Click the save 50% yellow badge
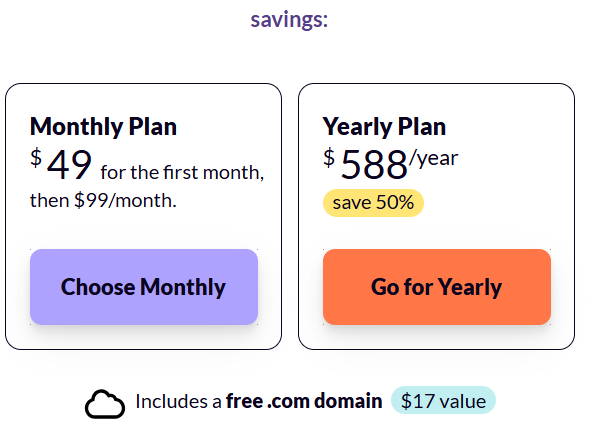 (x=373, y=203)
